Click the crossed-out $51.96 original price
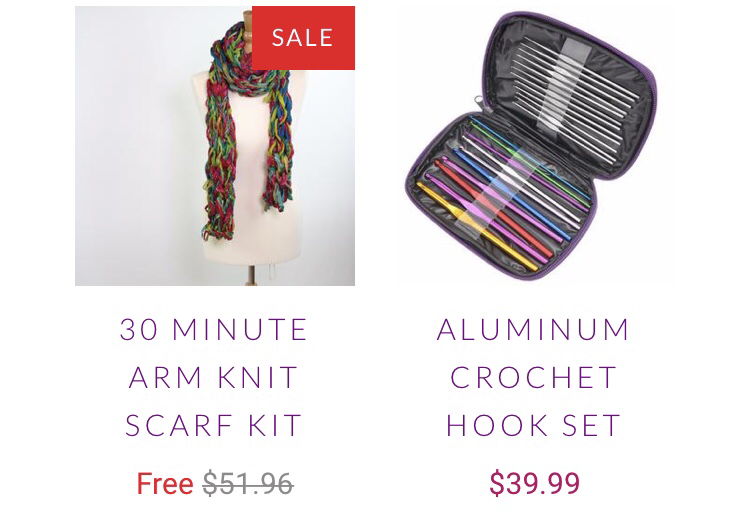750x524 pixels. pos(248,483)
